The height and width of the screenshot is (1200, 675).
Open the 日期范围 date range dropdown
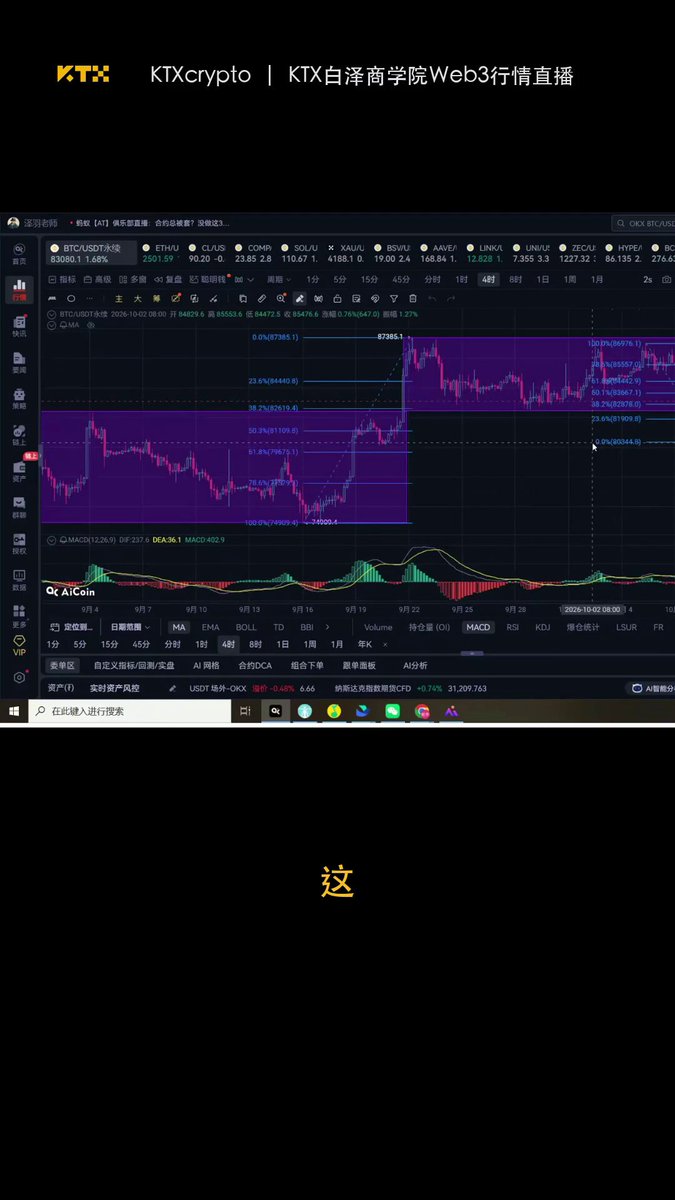[x=130, y=627]
